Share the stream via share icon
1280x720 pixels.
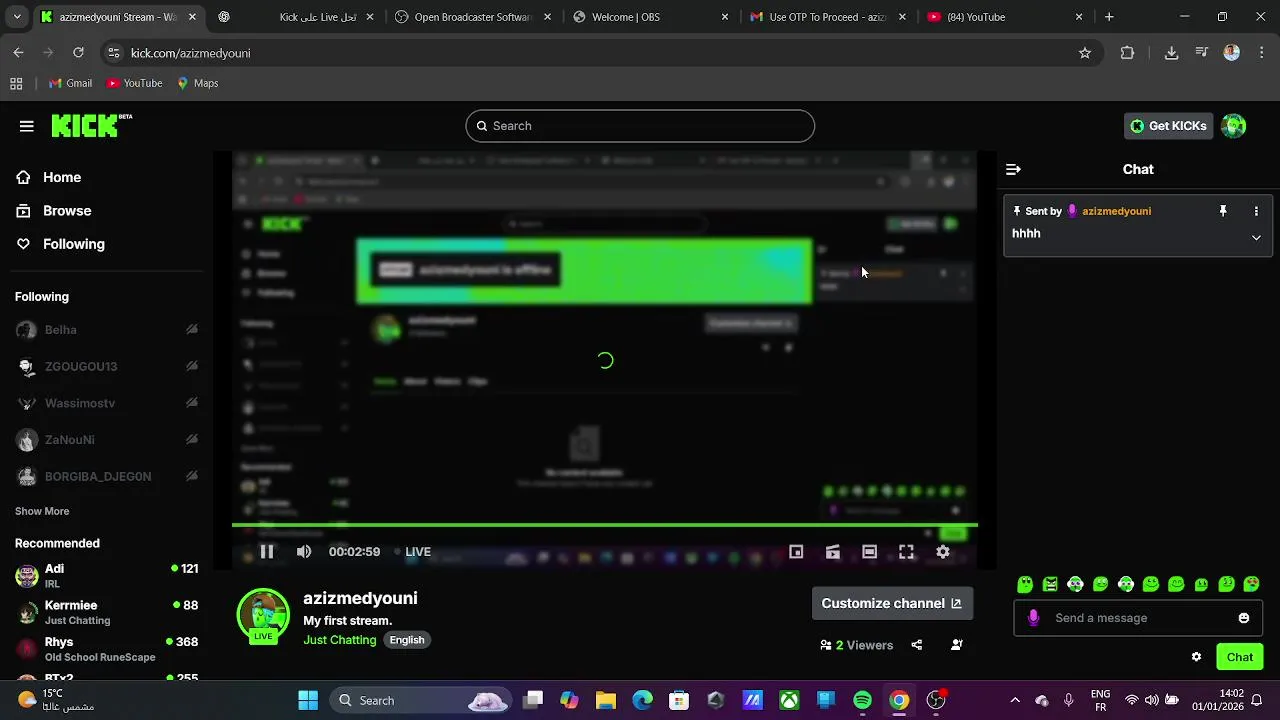pyautogui.click(x=917, y=645)
